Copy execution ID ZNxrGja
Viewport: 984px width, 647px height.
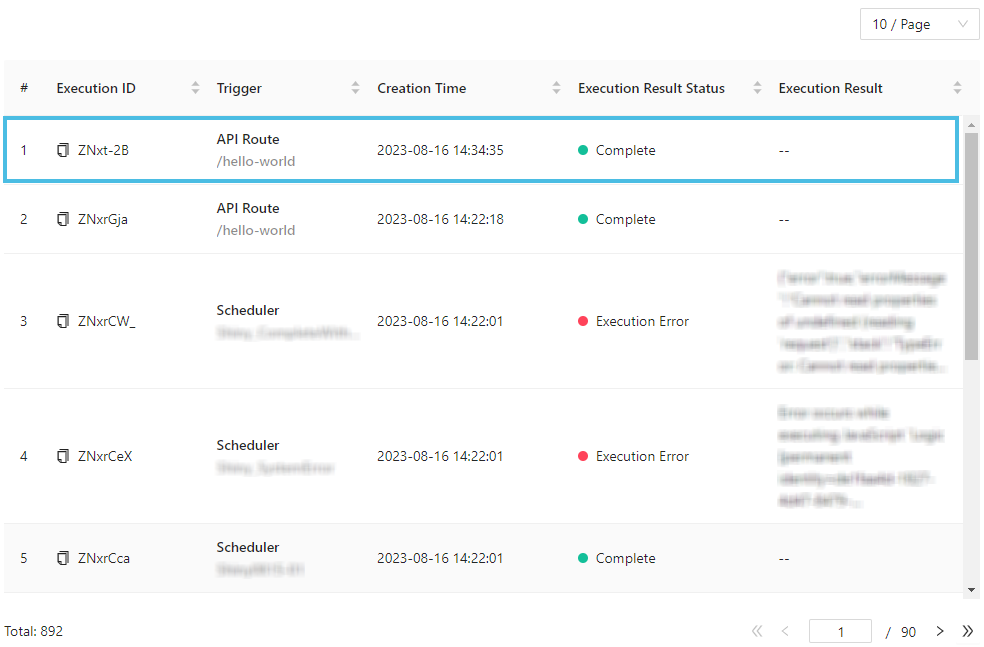63,220
